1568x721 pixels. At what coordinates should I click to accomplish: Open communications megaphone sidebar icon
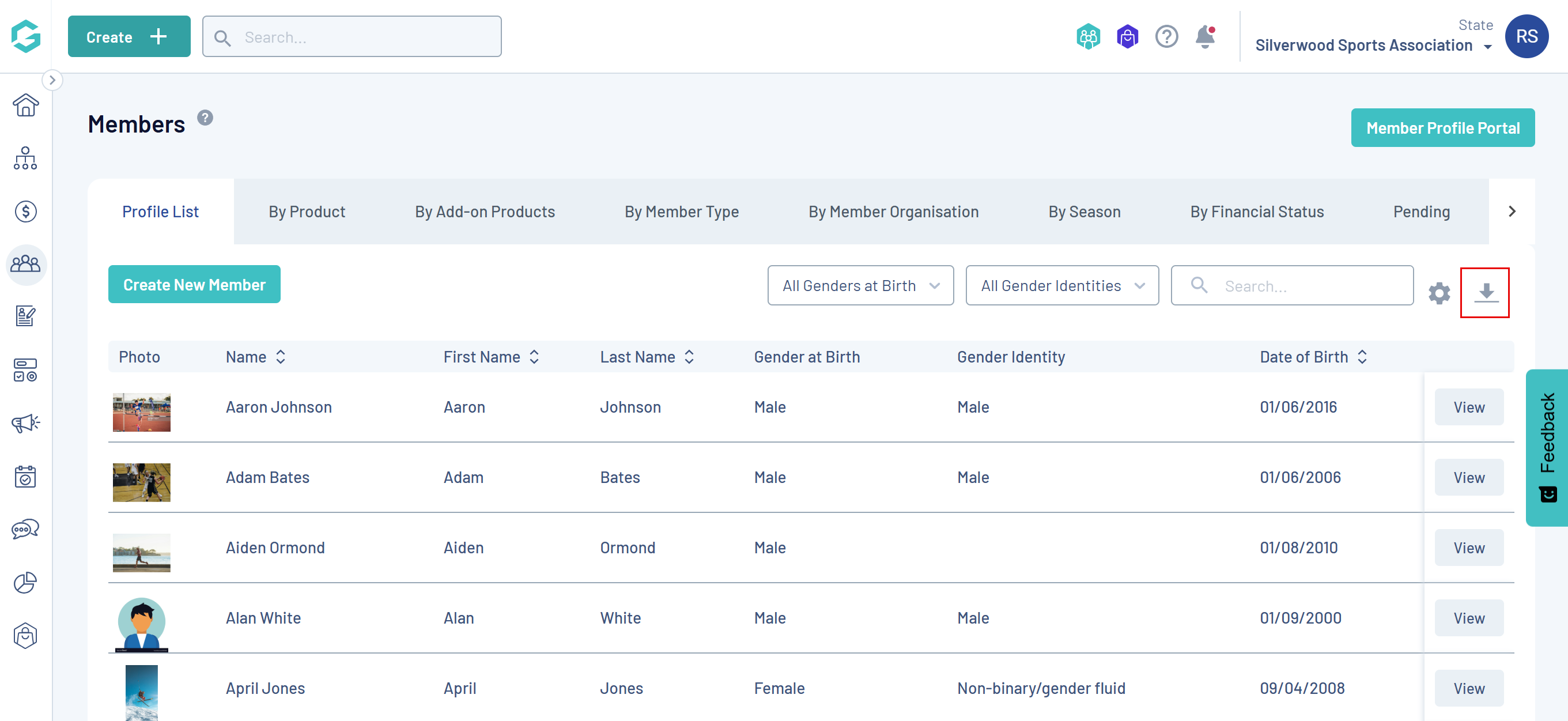click(x=25, y=422)
